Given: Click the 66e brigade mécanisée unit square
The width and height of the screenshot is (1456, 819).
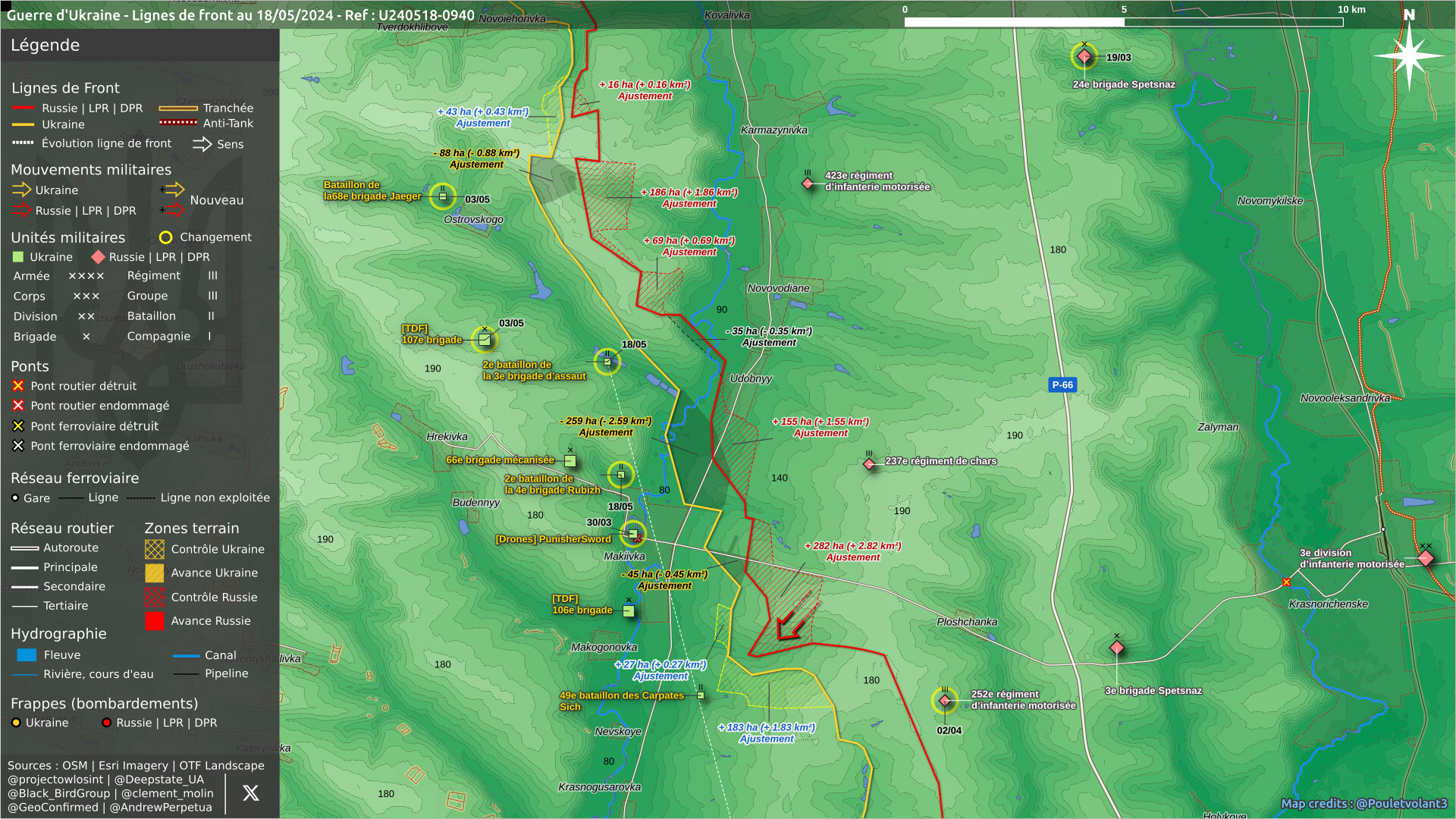Looking at the screenshot, I should [x=570, y=461].
